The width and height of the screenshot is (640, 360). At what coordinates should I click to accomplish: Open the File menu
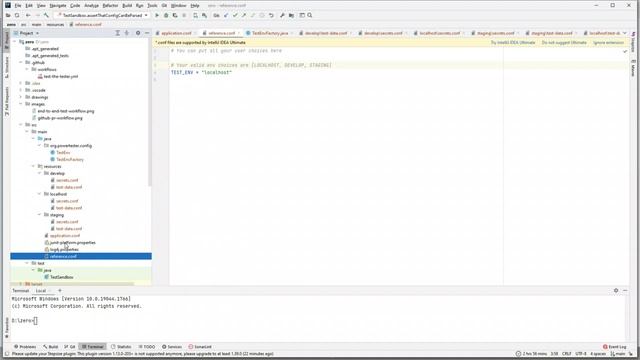(x=18, y=6)
